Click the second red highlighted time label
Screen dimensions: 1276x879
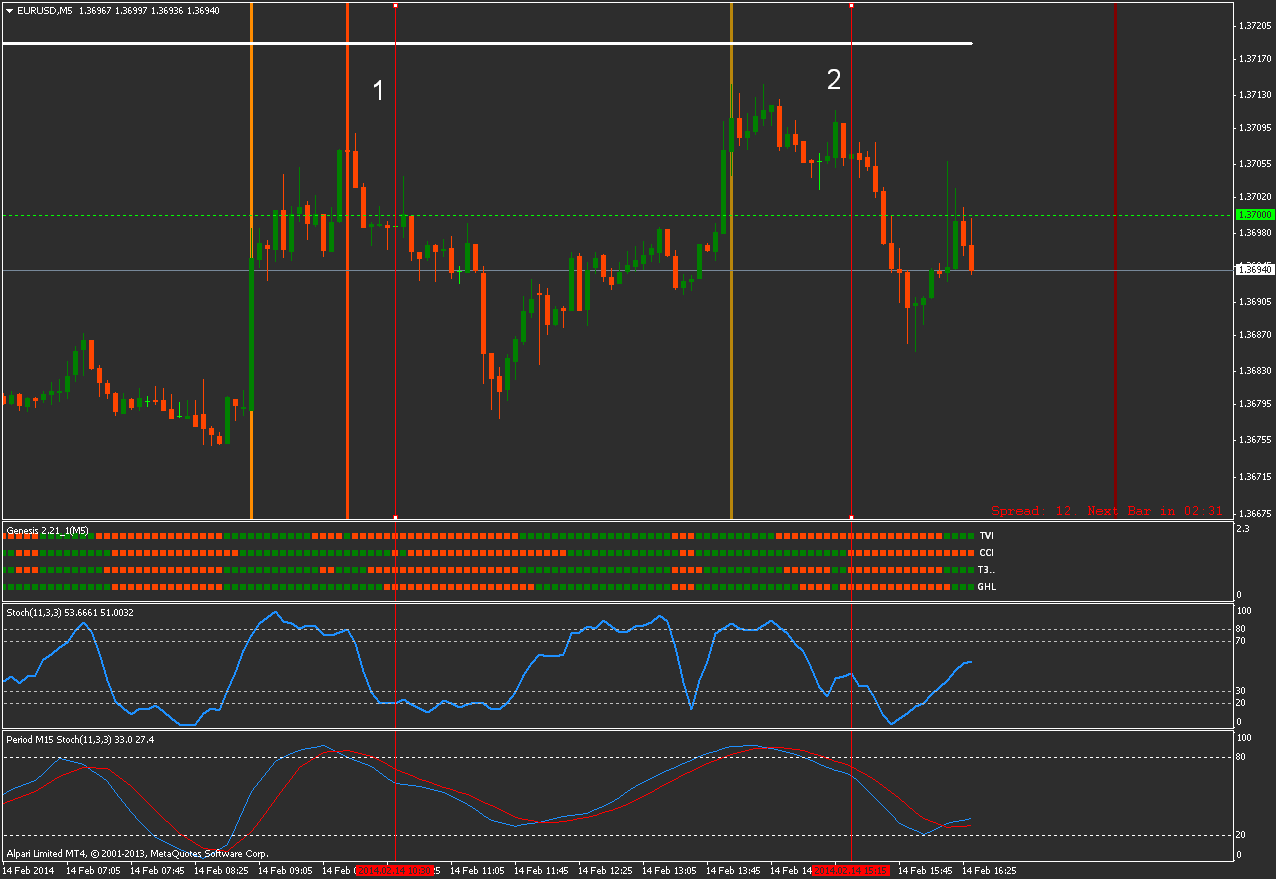pos(851,871)
